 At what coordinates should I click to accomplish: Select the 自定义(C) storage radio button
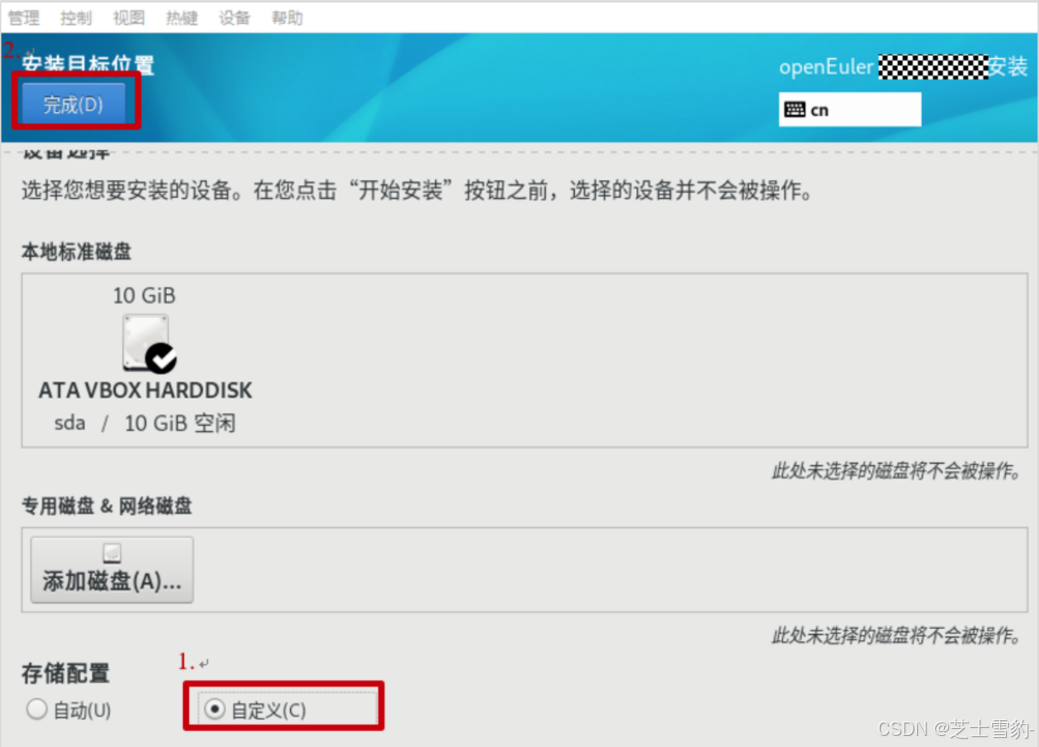point(215,709)
